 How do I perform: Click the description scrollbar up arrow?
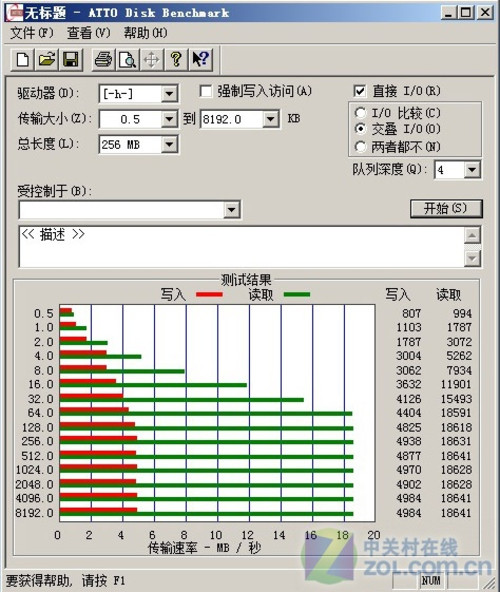coord(472,236)
